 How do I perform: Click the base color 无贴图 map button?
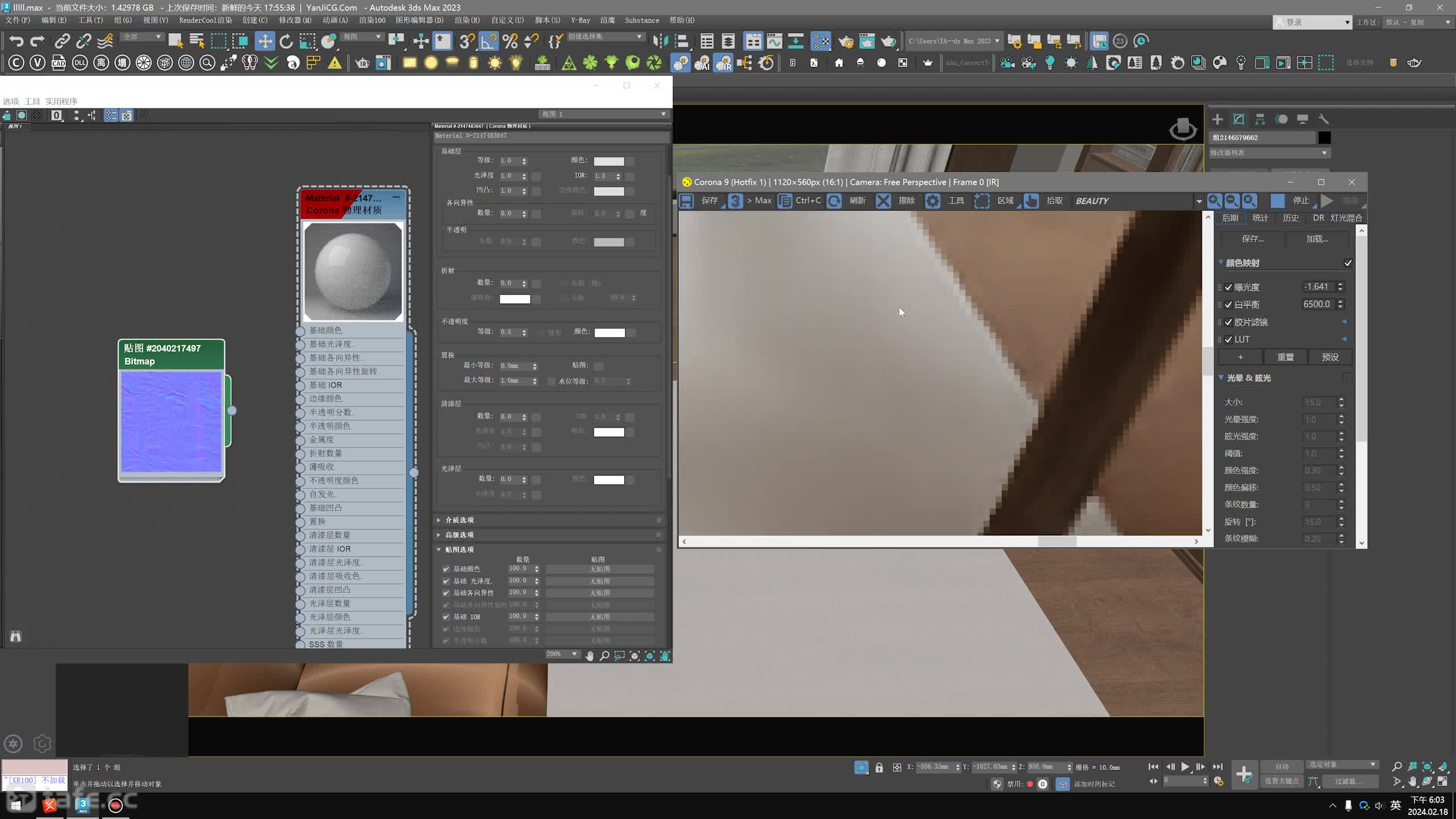599,569
